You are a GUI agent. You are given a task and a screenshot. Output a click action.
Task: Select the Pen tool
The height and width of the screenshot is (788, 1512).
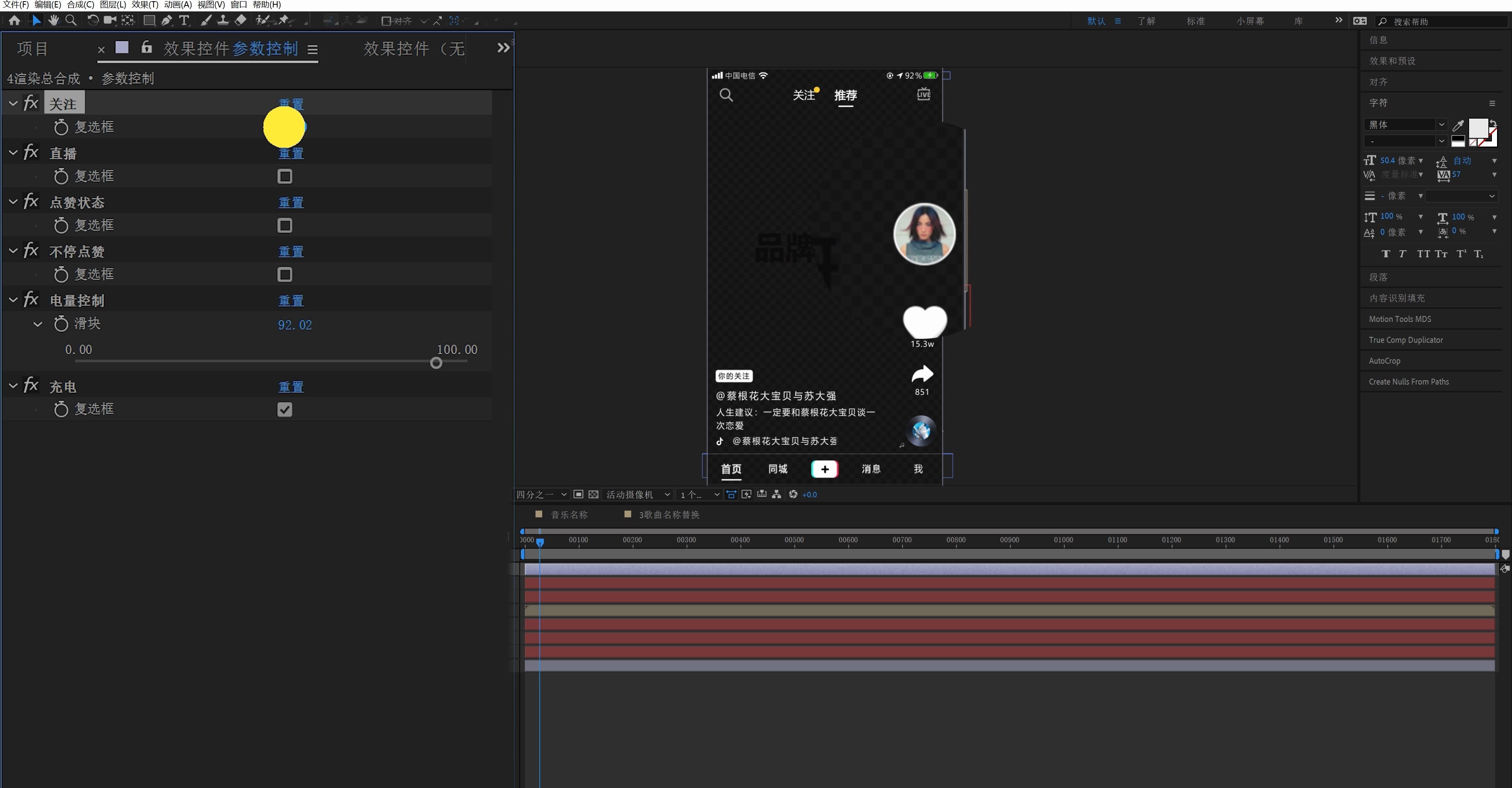point(167,20)
